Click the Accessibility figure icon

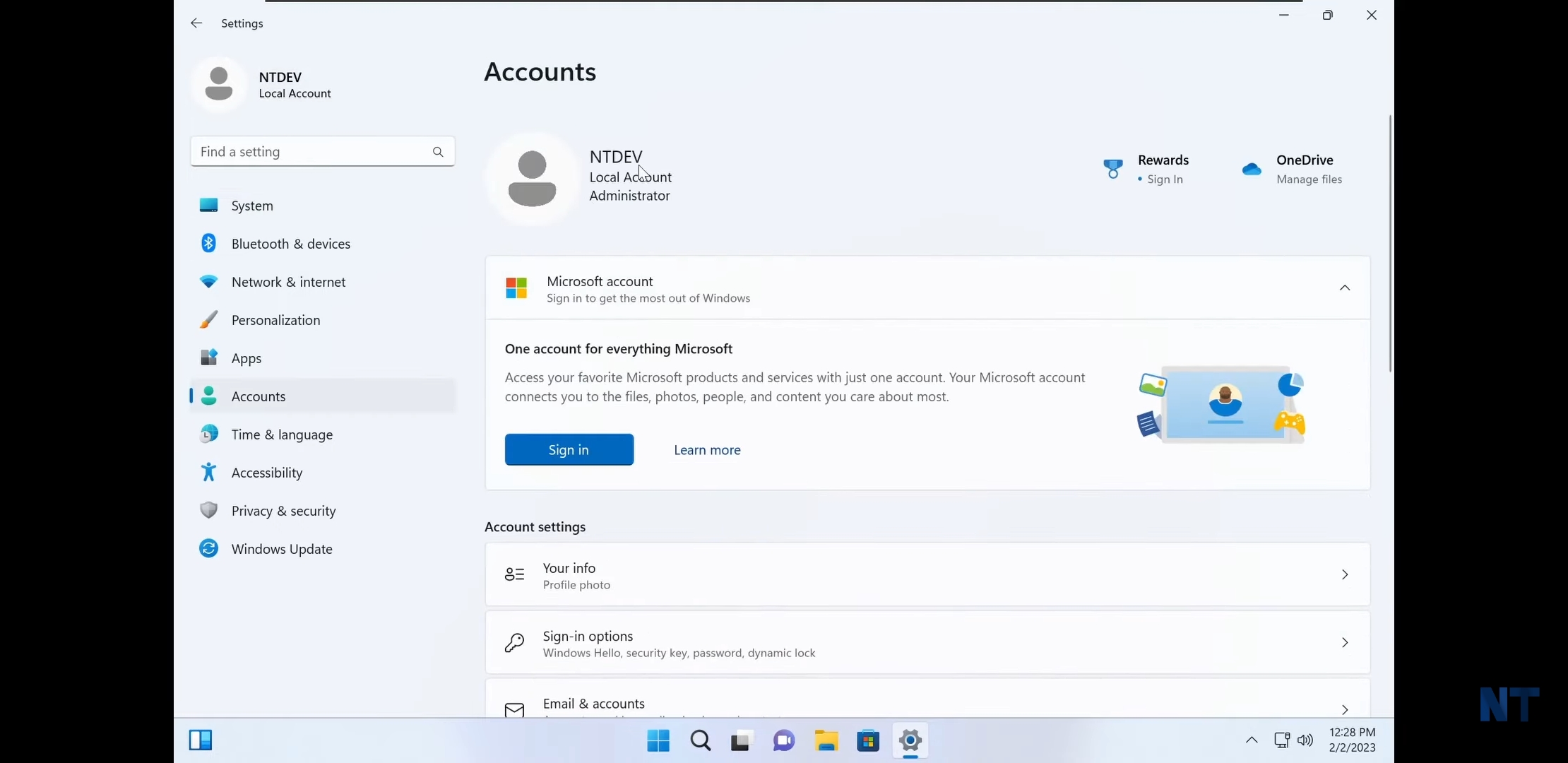pyautogui.click(x=208, y=473)
